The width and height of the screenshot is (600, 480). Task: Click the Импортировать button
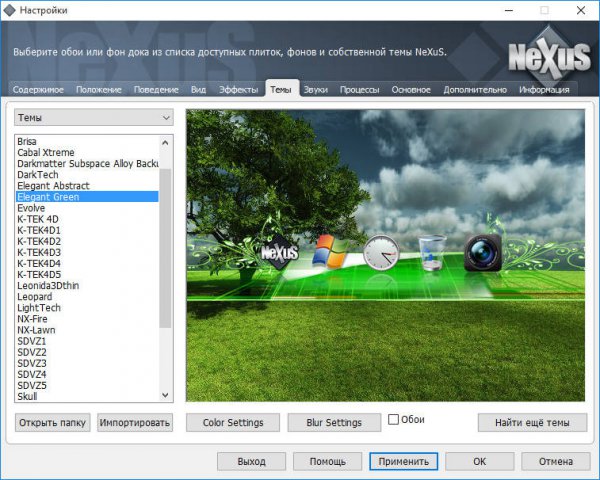(135, 423)
